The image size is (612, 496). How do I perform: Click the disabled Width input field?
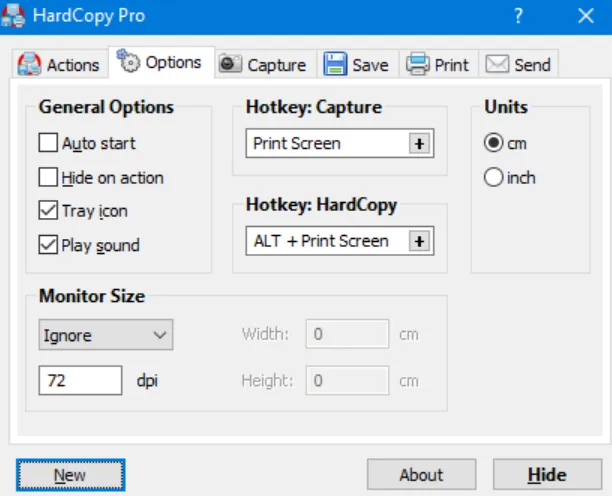(x=347, y=334)
